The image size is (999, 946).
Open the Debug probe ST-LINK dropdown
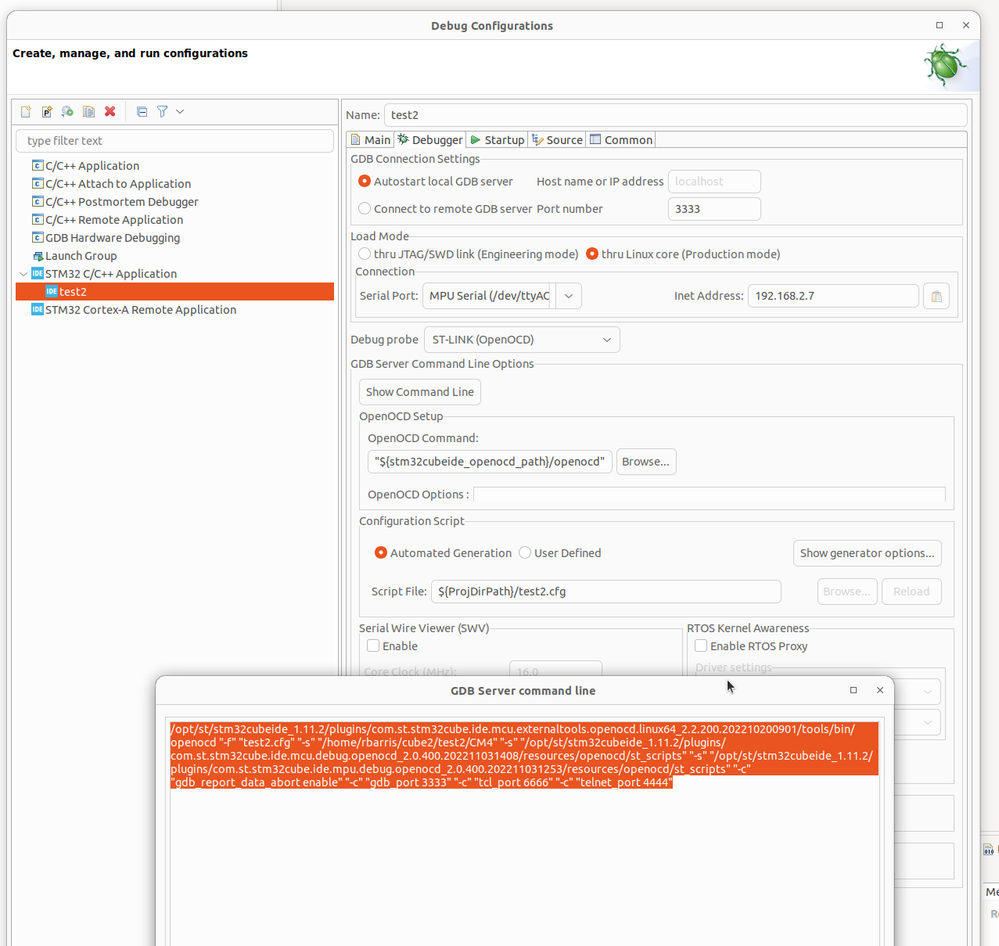pyautogui.click(x=522, y=340)
